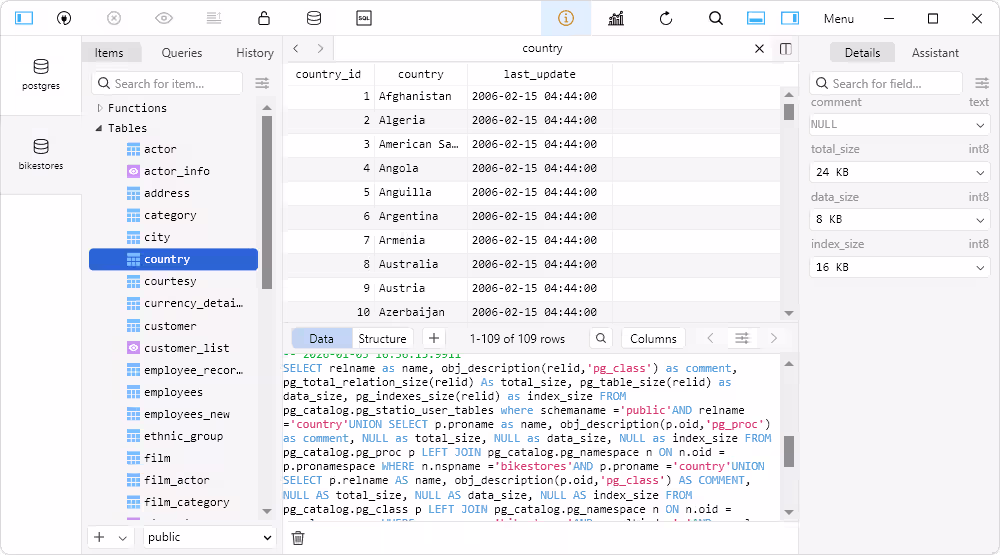The width and height of the screenshot is (1000, 555).
Task: Open the data_size 8 KB dropdown
Action: pyautogui.click(x=899, y=219)
